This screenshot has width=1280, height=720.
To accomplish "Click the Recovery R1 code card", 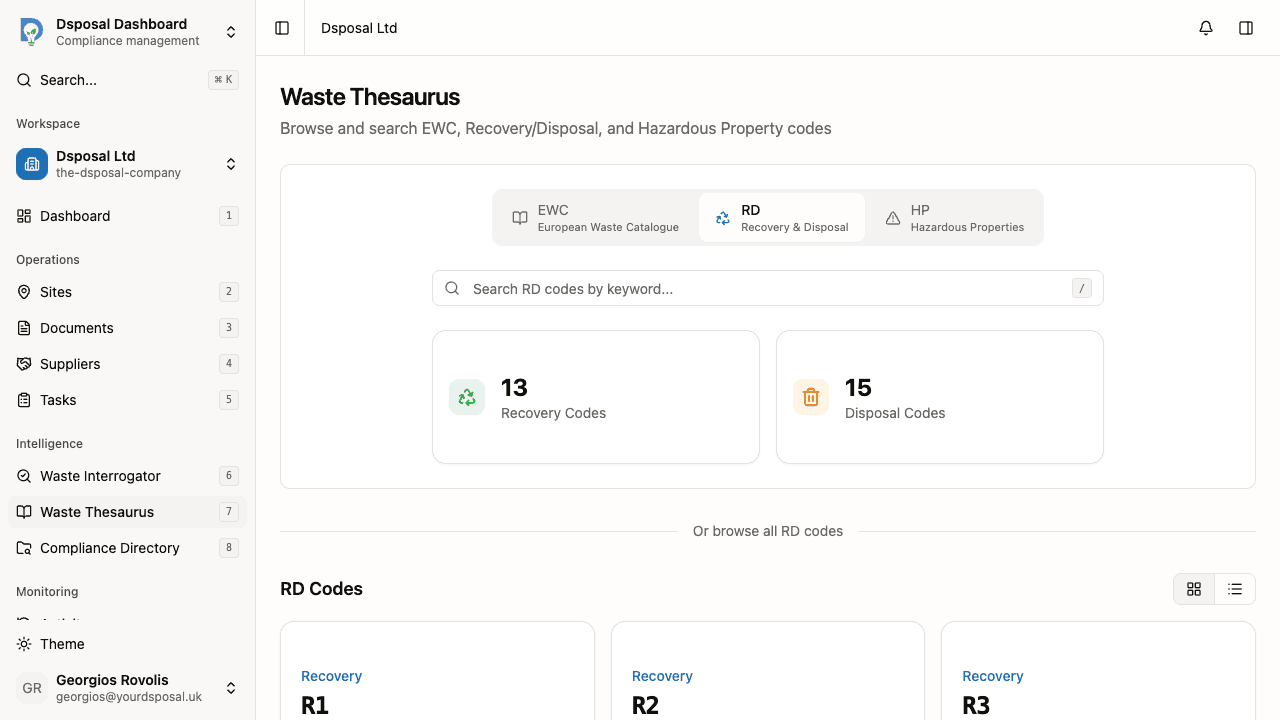I will coord(437,690).
